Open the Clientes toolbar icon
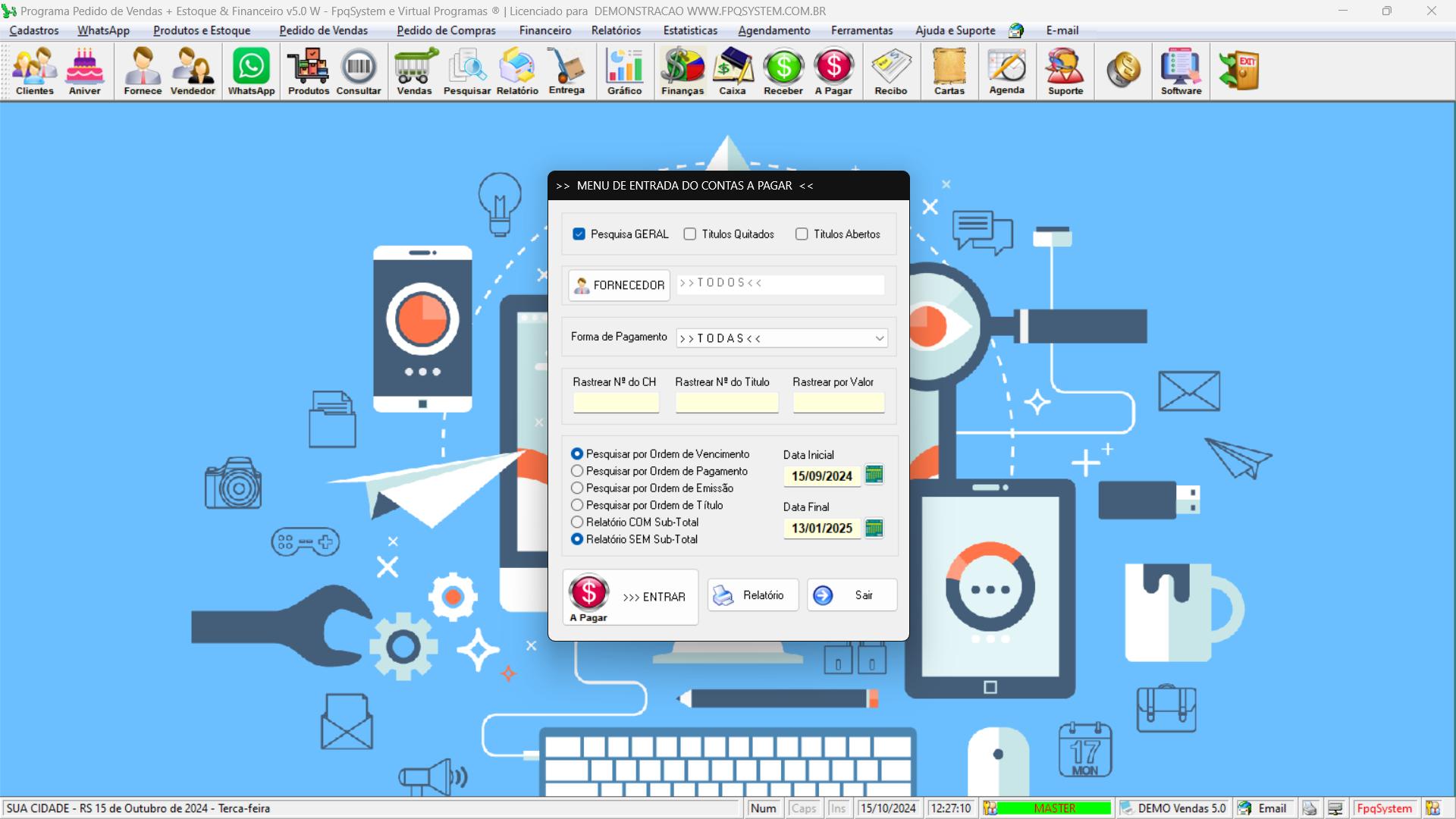The image size is (1456, 819). tap(35, 71)
